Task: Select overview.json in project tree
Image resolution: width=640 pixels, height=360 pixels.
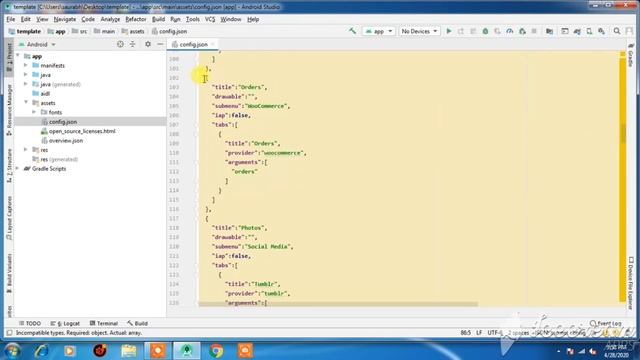Action: [x=66, y=140]
